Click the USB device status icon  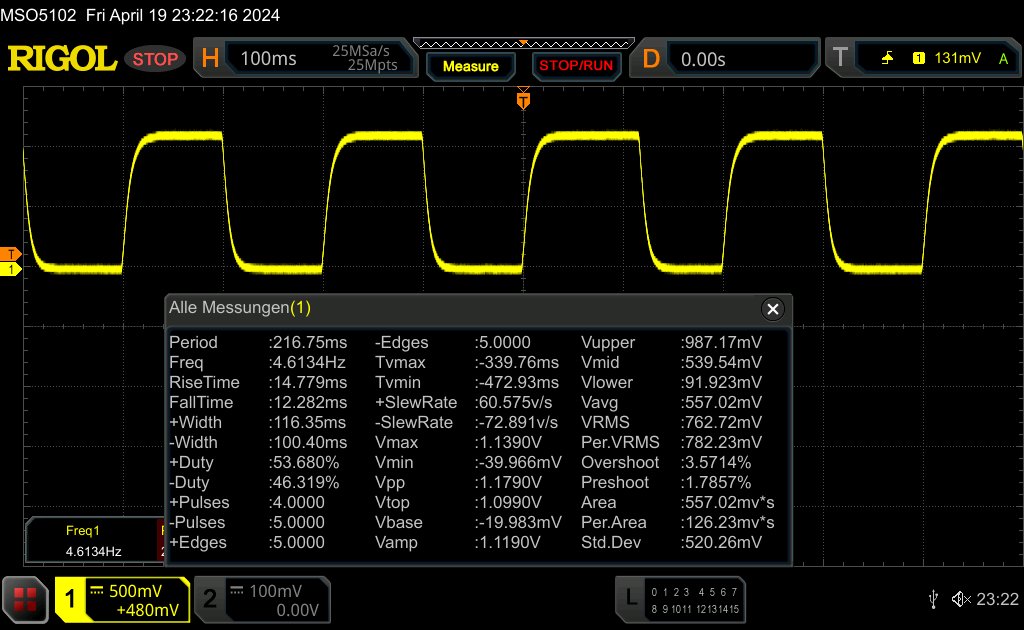pyautogui.click(x=933, y=598)
